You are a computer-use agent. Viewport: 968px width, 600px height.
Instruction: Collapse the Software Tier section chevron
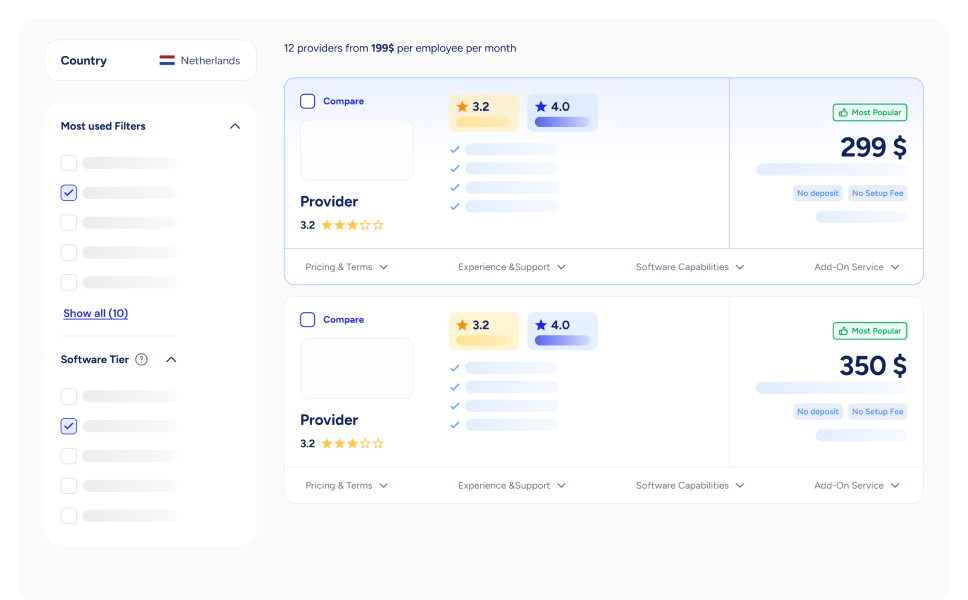tap(171, 360)
